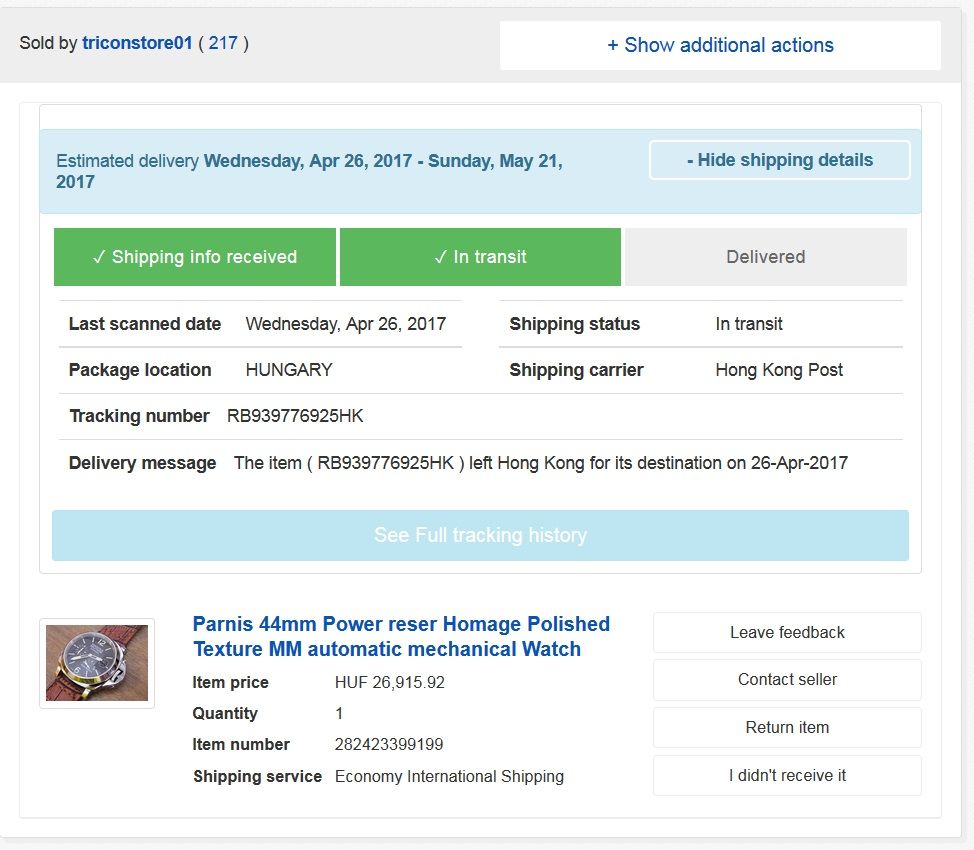The image size is (974, 850).
Task: Click the delivery message text
Action: click(540, 463)
